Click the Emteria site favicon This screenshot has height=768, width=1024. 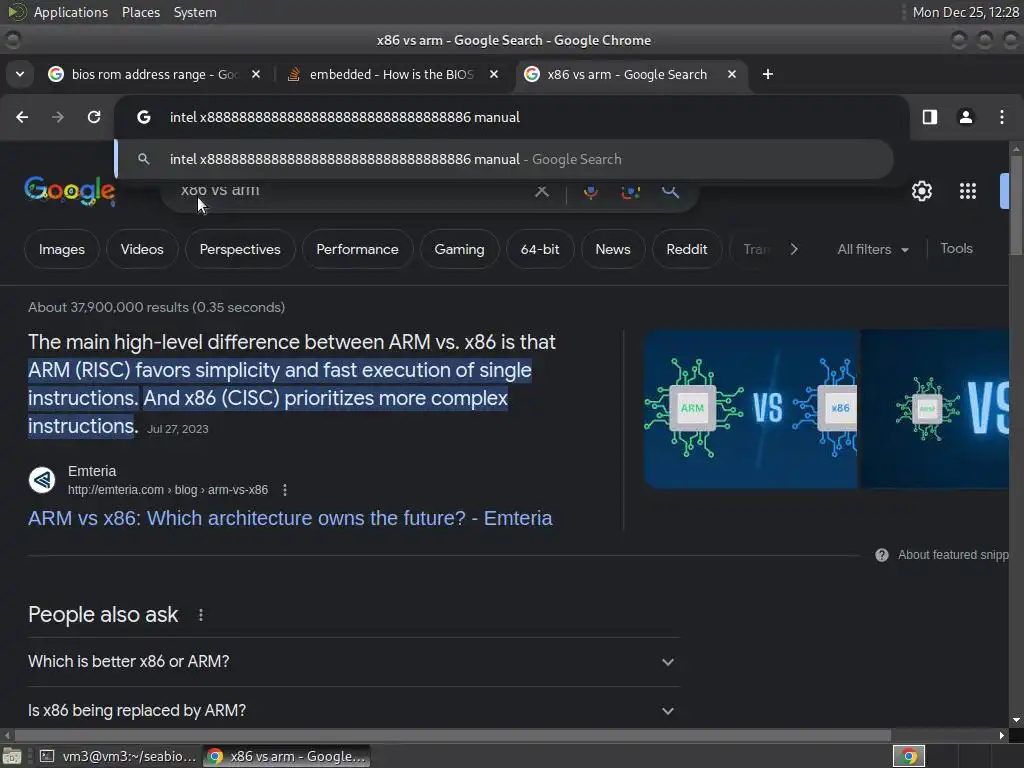coord(42,480)
